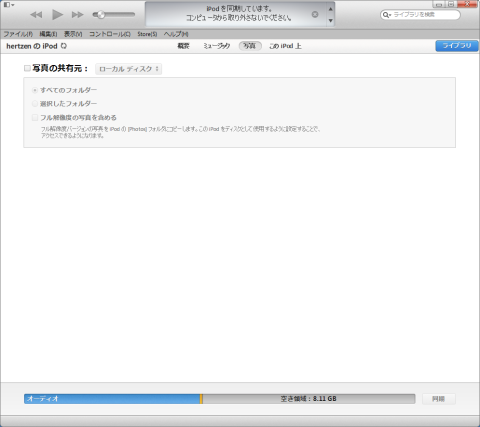Click the up arrow in status display

[x=330, y=9]
